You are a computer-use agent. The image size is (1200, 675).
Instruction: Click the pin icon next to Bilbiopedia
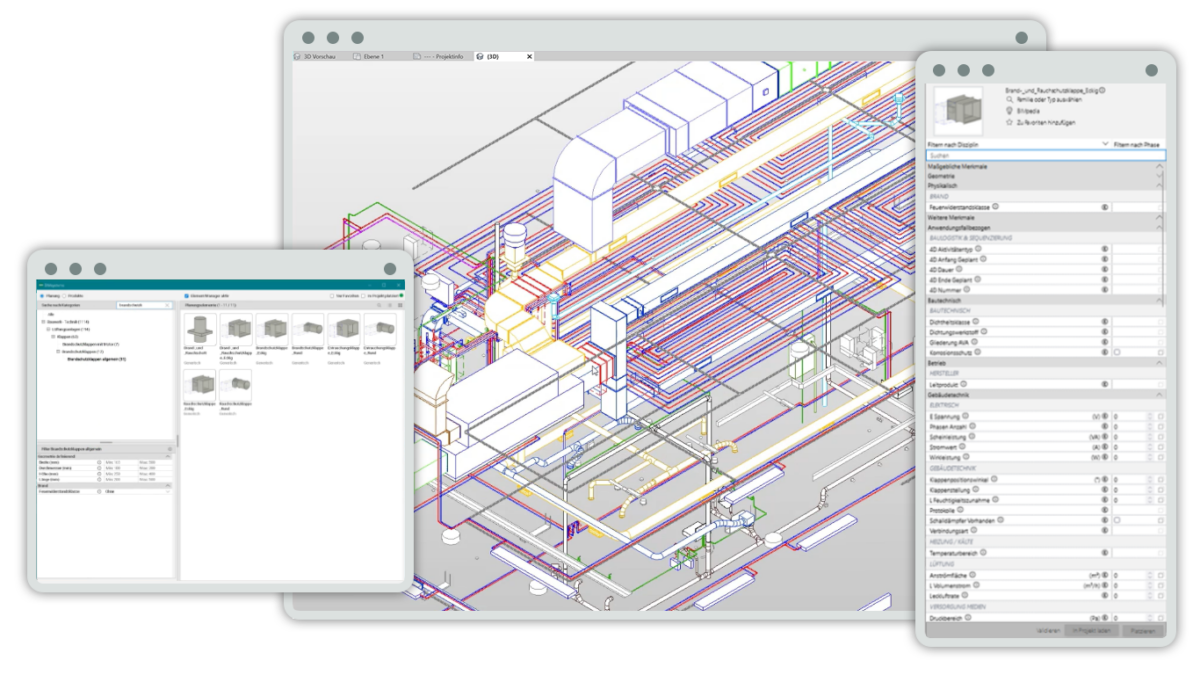[x=1010, y=110]
